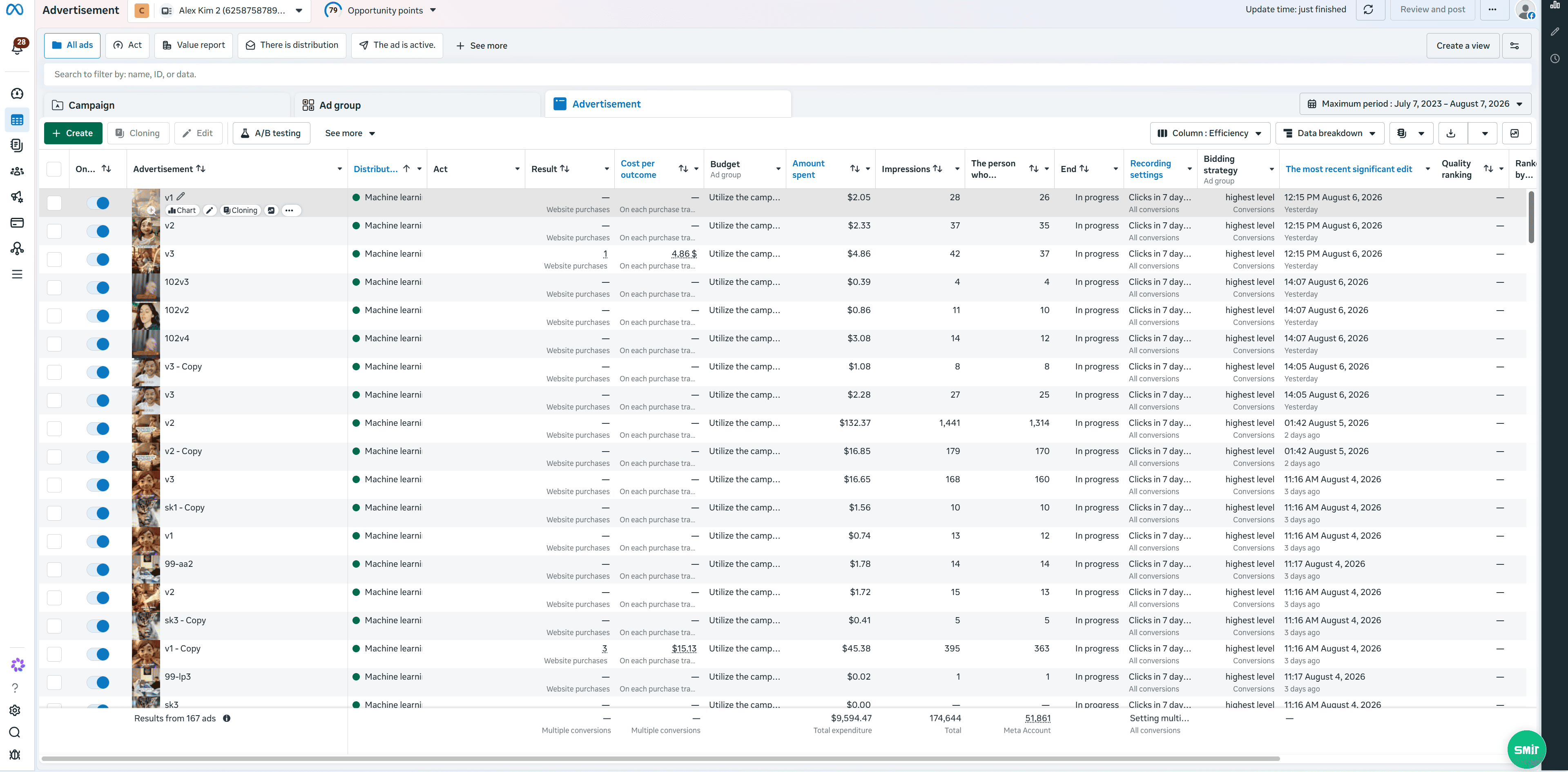The height and width of the screenshot is (772, 1568).
Task: Select the campaigns table icon in the sidebar
Action: (x=17, y=120)
